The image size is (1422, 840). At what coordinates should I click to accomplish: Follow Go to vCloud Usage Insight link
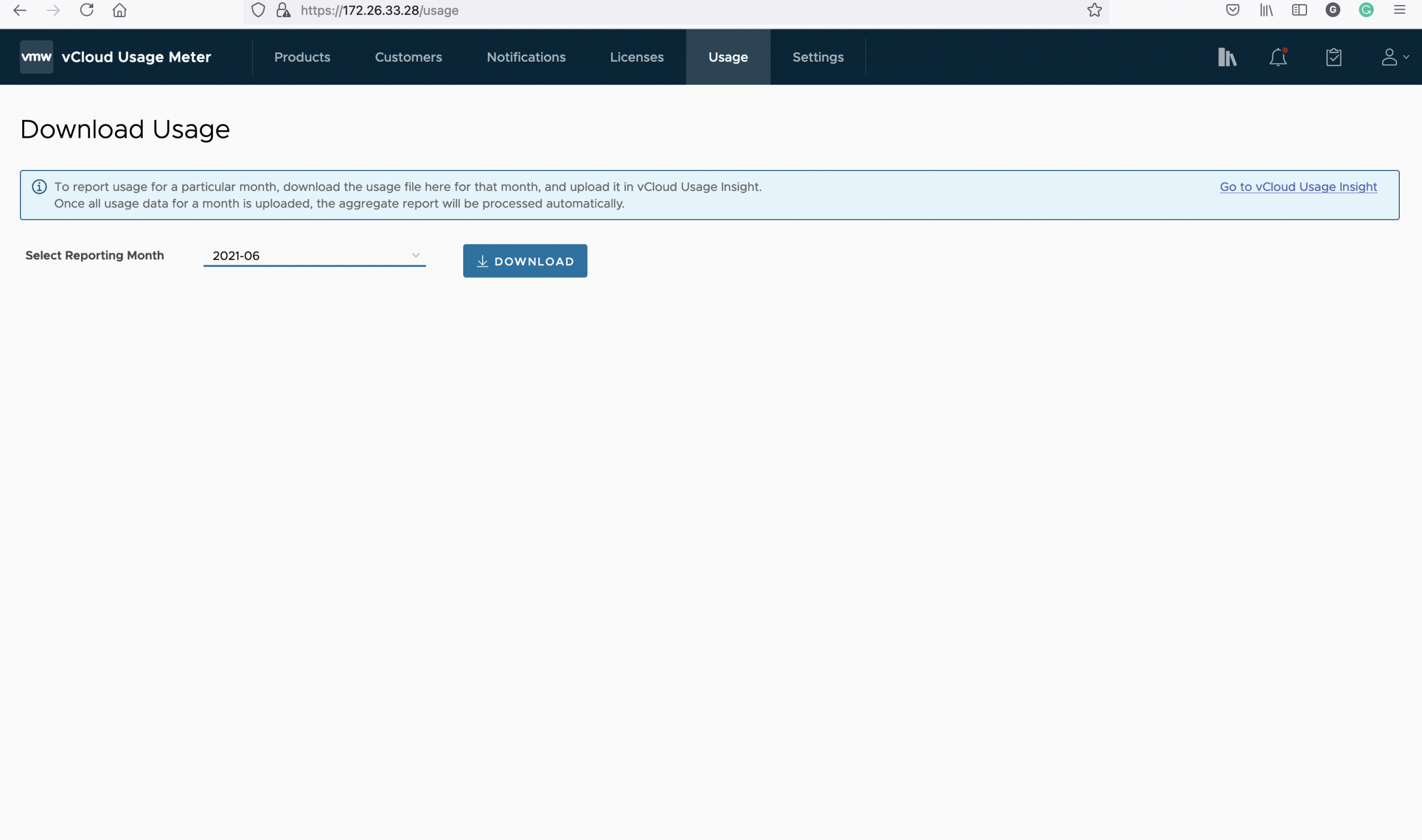(x=1298, y=187)
